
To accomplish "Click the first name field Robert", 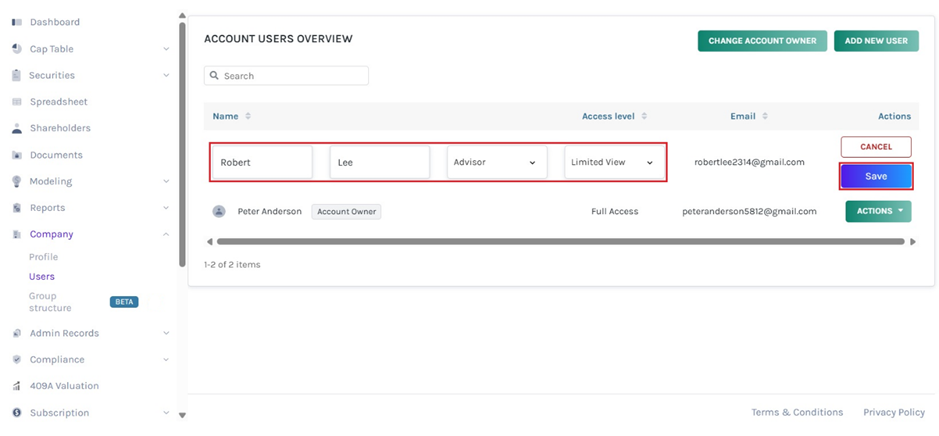I will (x=262, y=162).
